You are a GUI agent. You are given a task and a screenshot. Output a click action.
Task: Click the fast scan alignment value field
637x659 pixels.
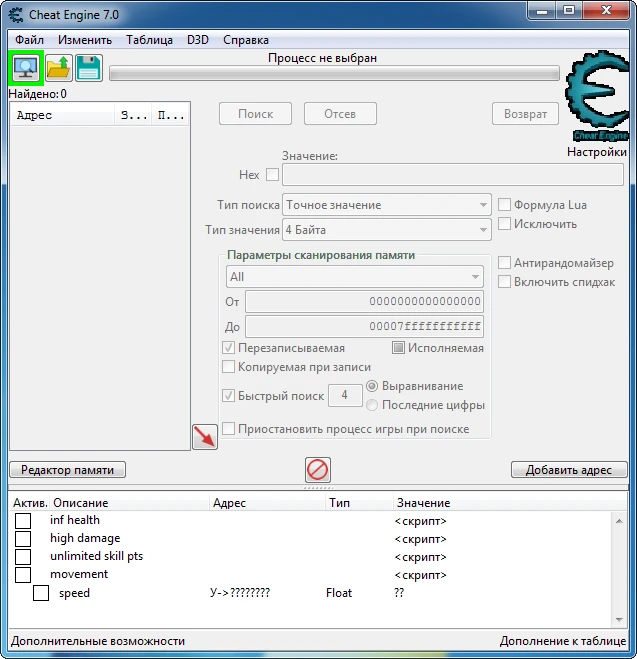[x=345, y=395]
